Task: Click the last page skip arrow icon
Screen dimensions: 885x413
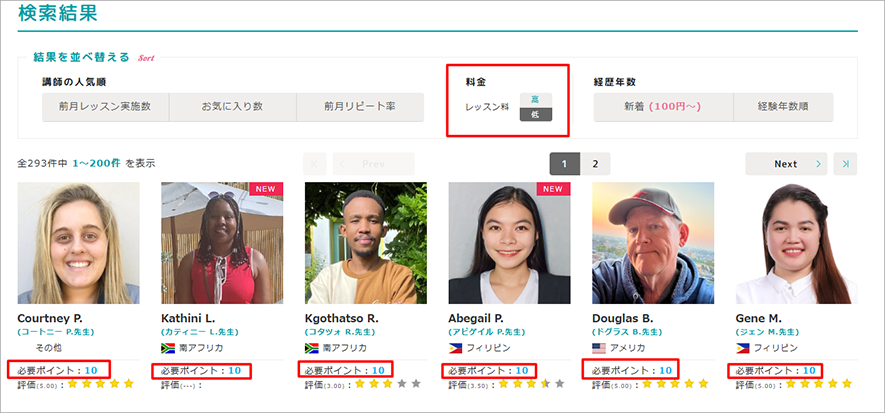Action: point(846,164)
